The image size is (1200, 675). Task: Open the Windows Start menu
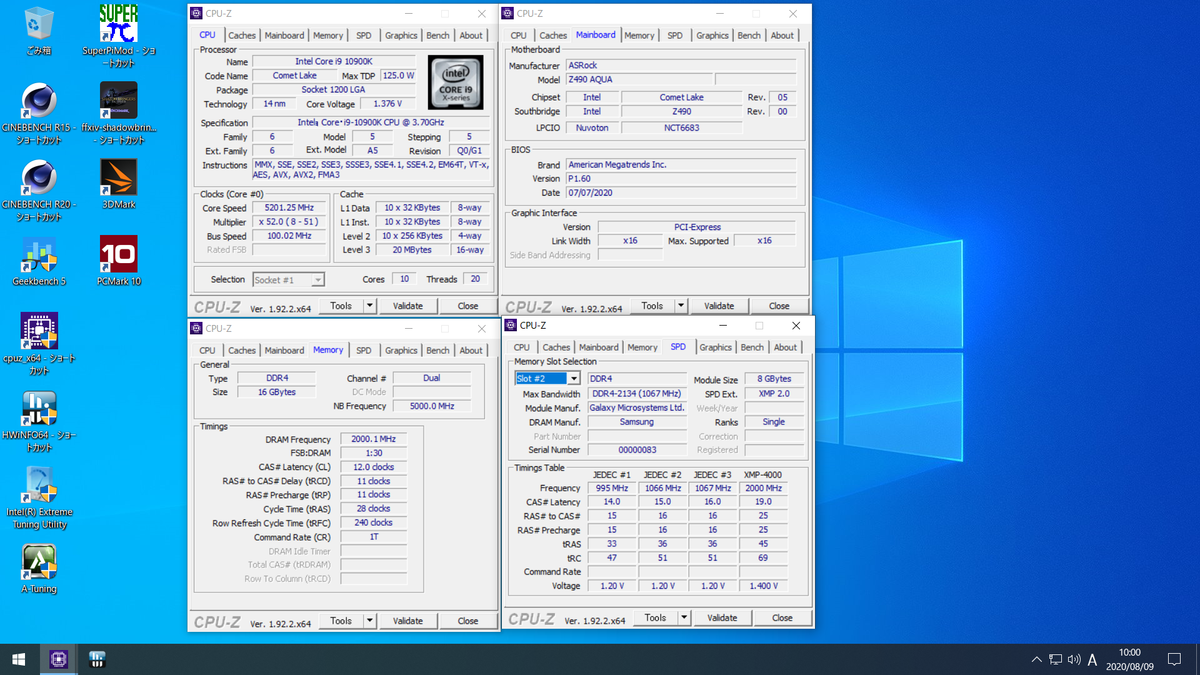click(19, 659)
